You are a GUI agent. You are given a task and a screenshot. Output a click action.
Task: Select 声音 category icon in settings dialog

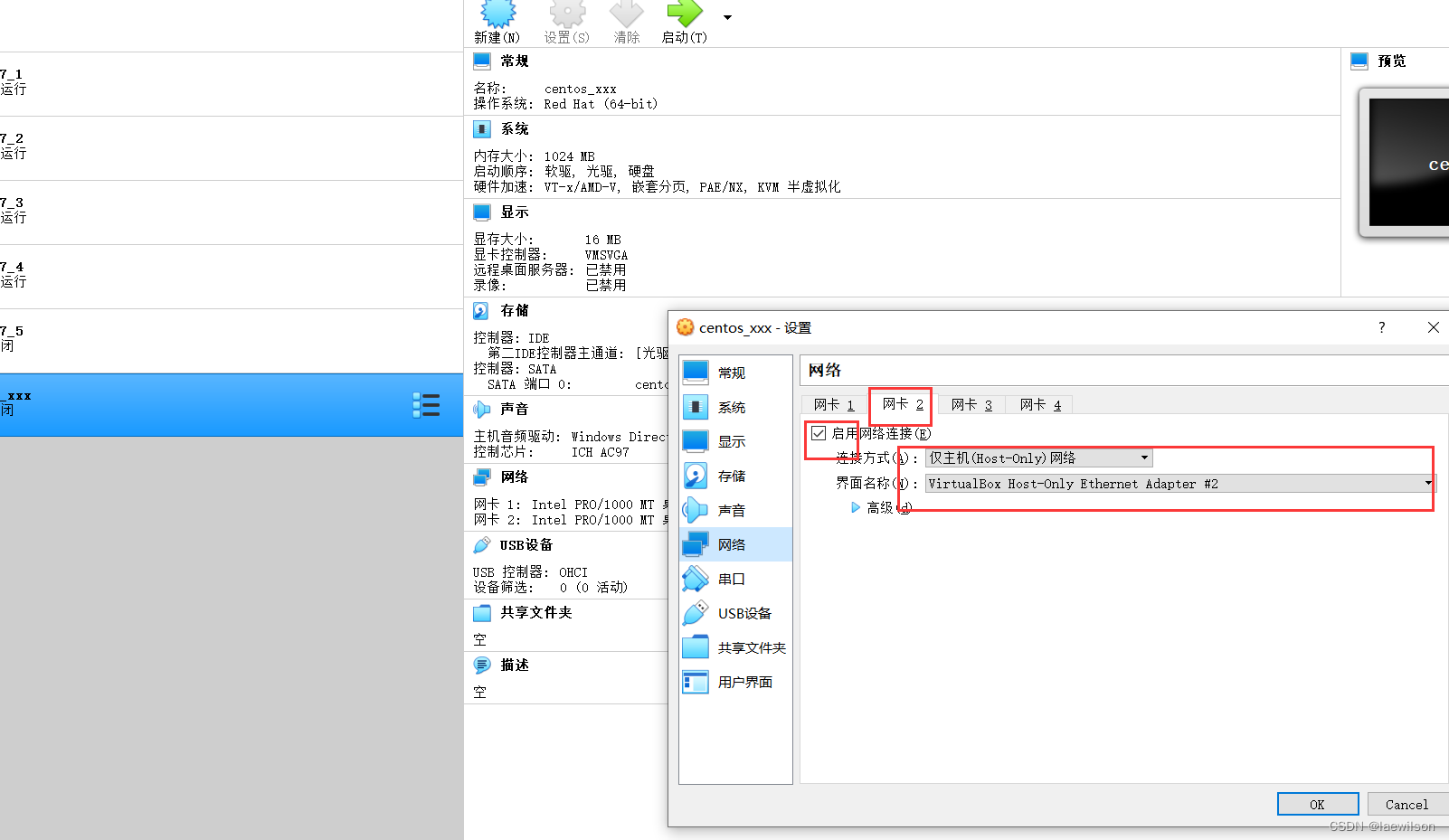coord(696,510)
